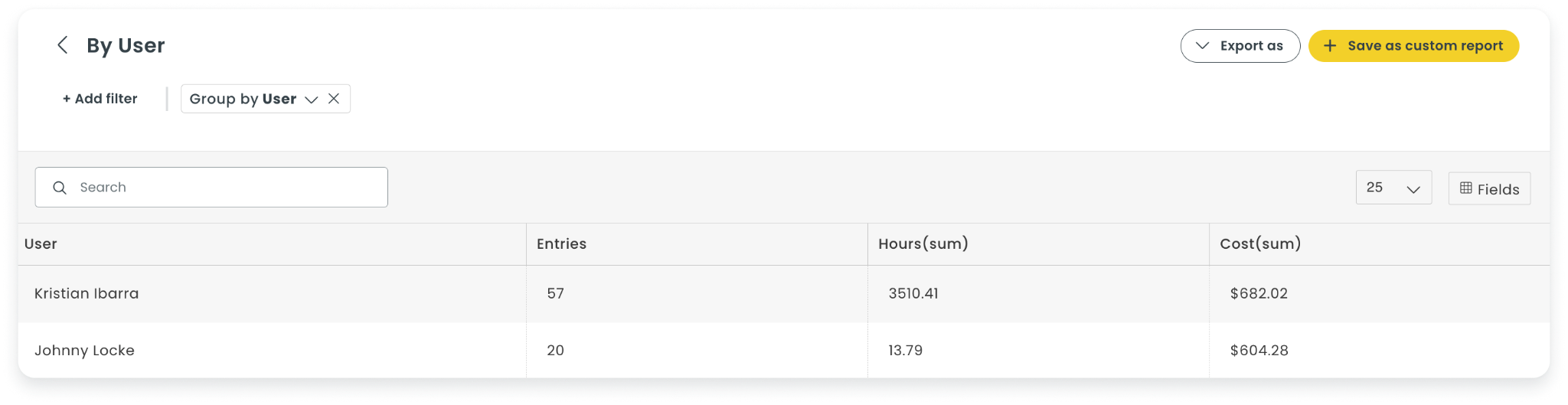The height and width of the screenshot is (405, 1568).
Task: Click the Add filter button
Action: (100, 99)
